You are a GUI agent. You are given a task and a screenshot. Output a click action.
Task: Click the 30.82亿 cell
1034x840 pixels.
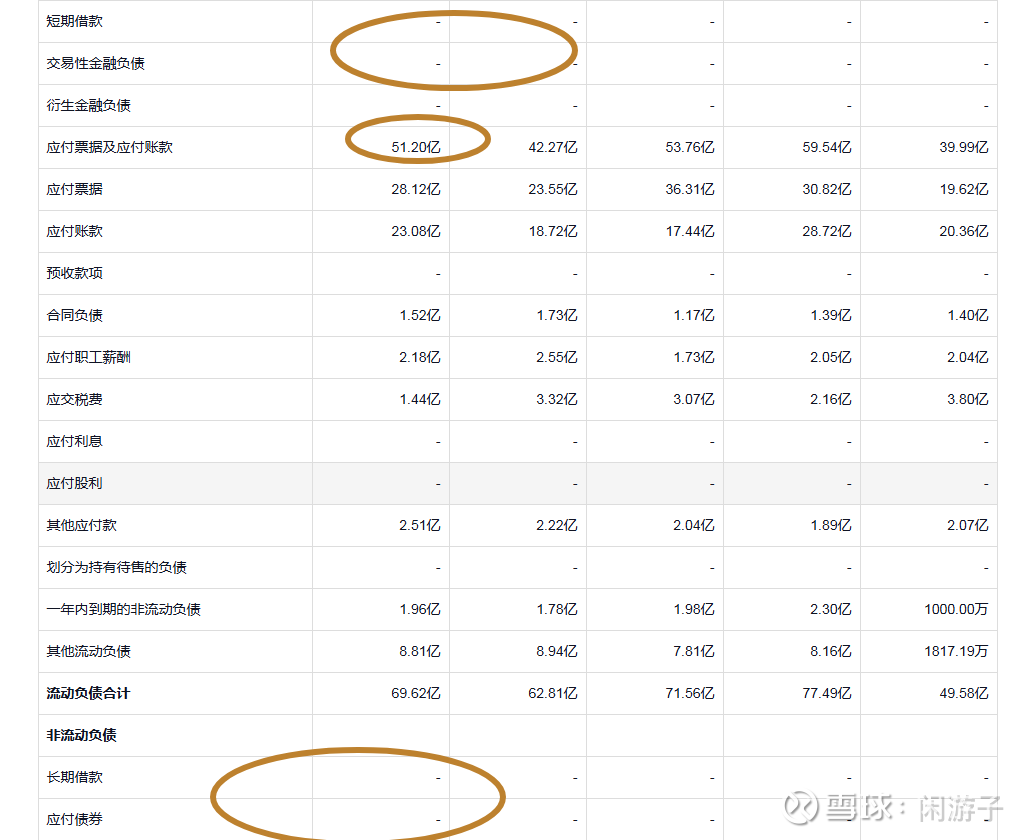click(827, 189)
